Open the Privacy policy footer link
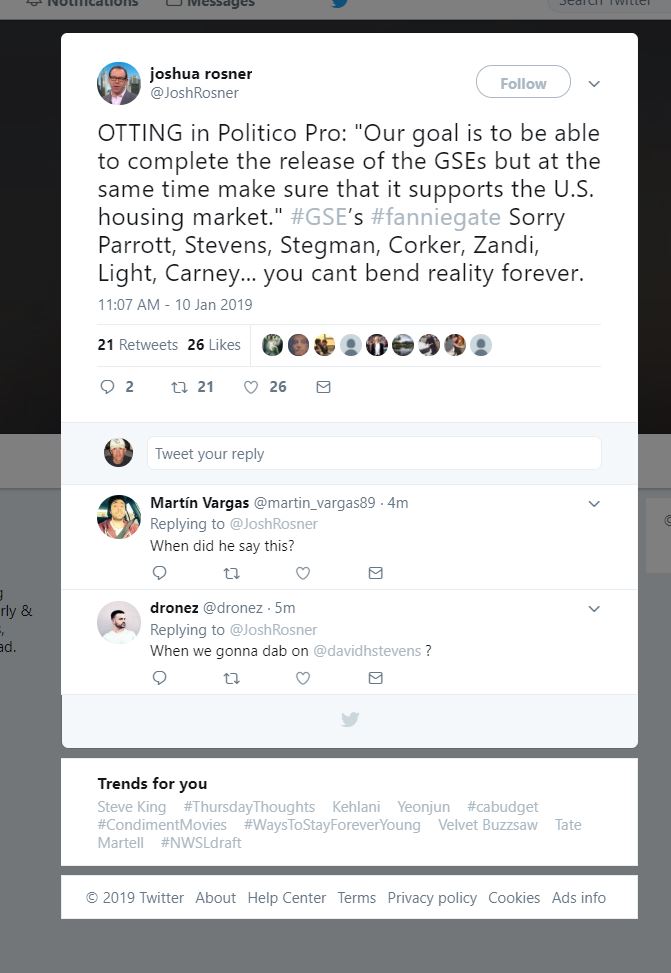 (x=432, y=898)
